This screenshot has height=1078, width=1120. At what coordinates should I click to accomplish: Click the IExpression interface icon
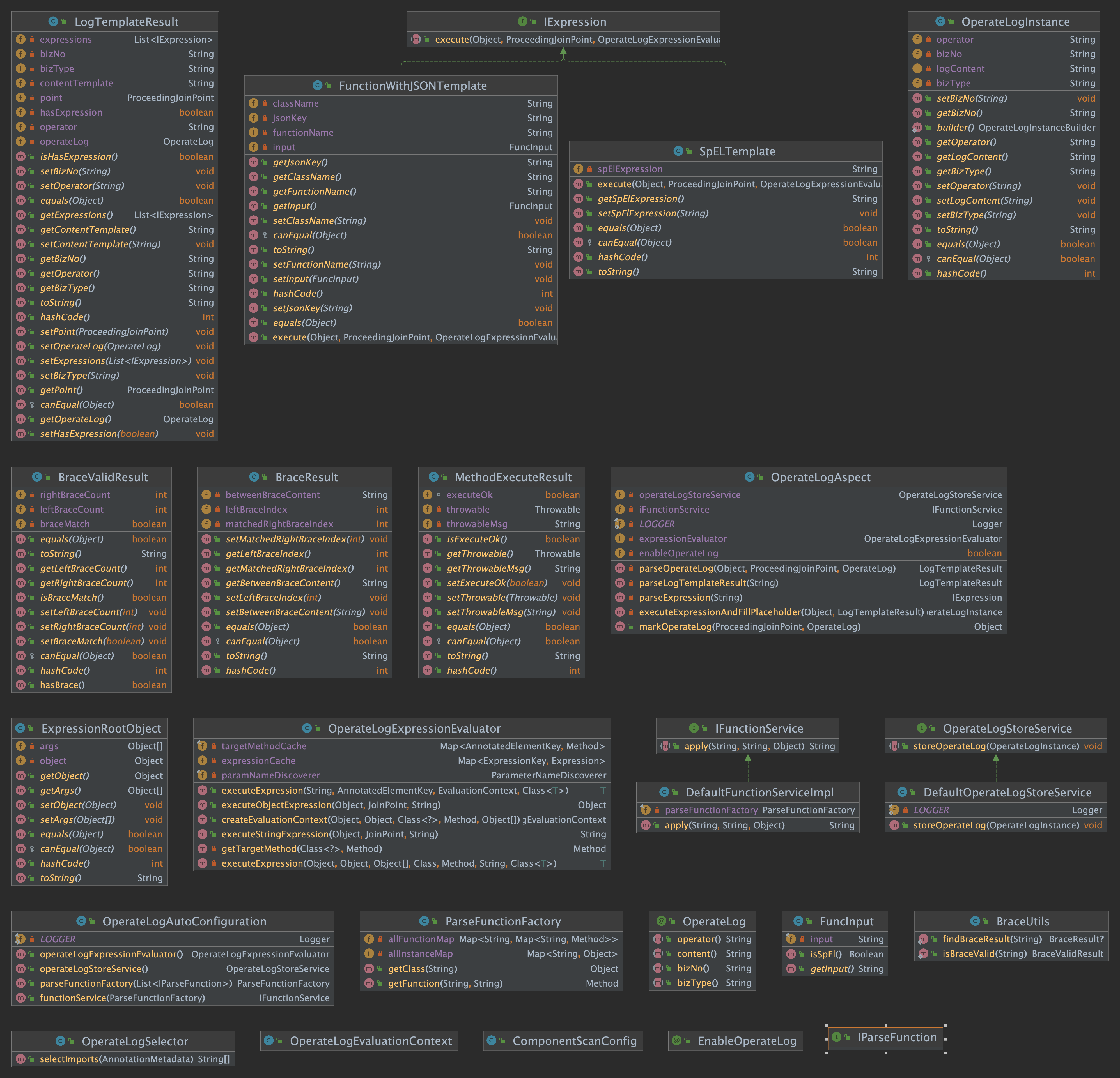pos(522,22)
